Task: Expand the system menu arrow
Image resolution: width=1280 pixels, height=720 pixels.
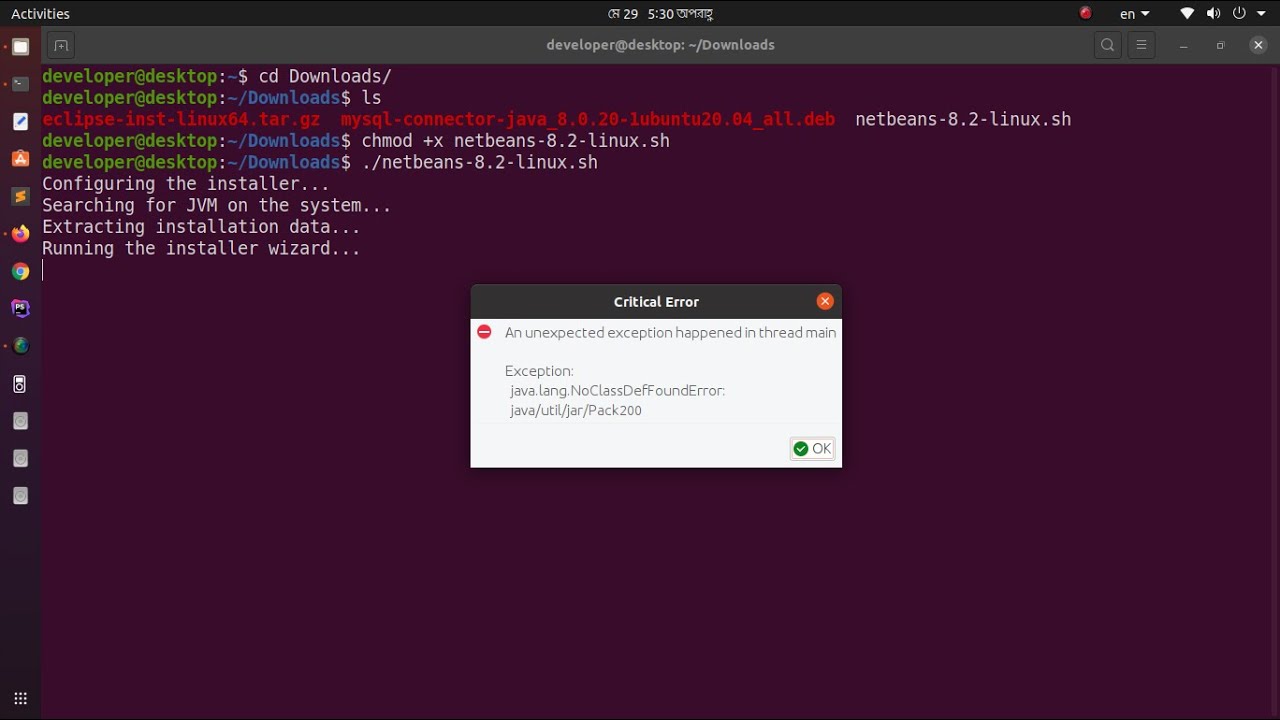Action: 1259,14
